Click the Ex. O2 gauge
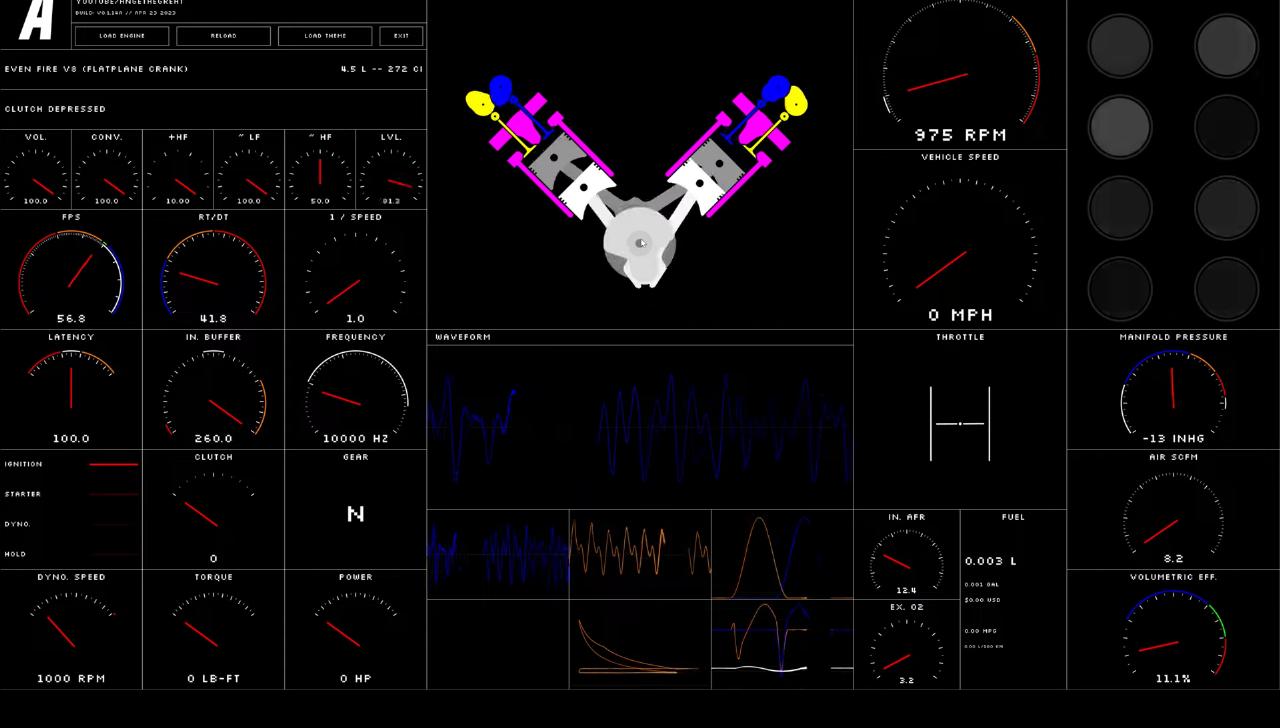The image size is (1280, 728). coord(907,644)
